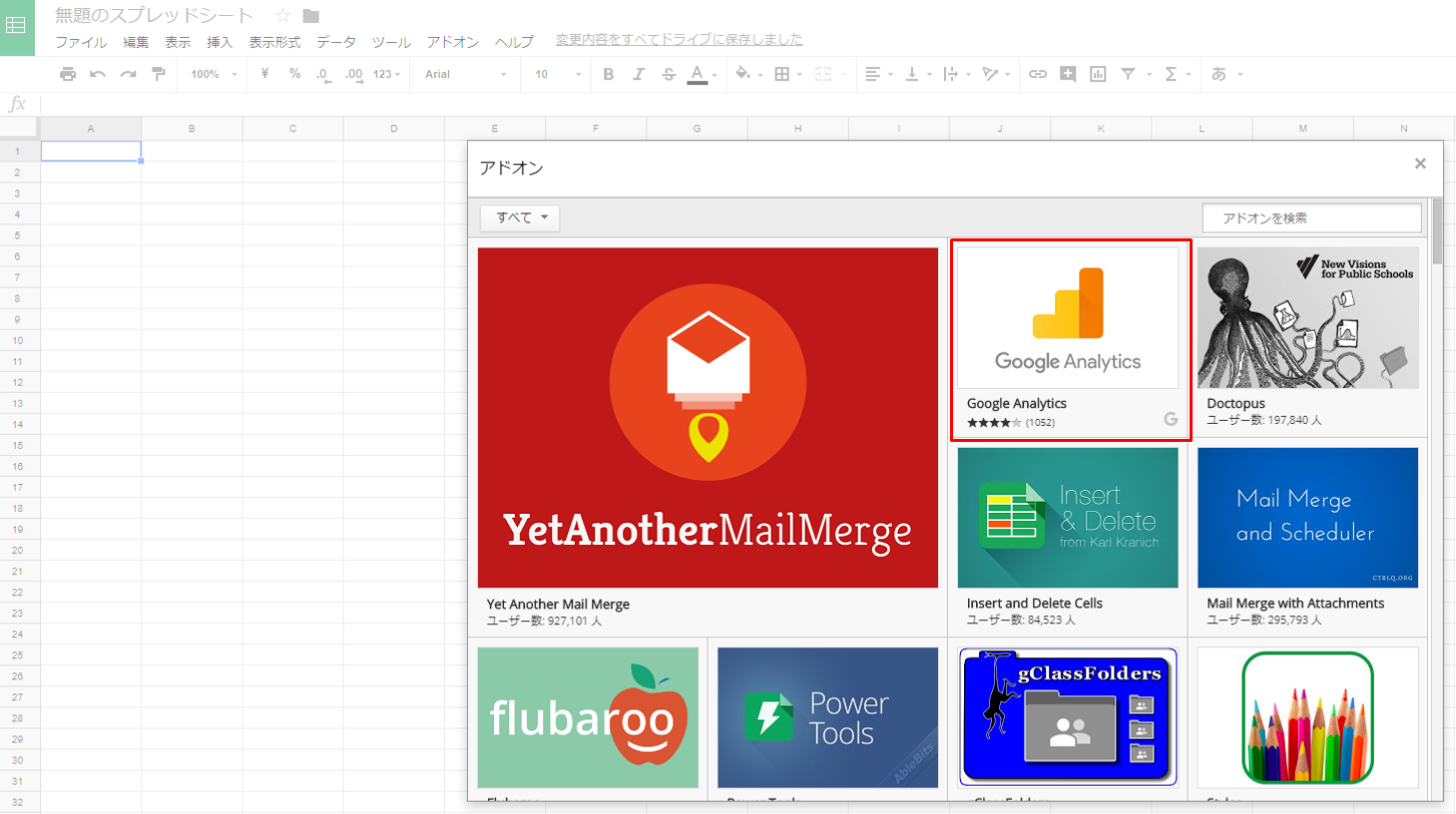Open the zoom 100% dropdown

click(214, 74)
